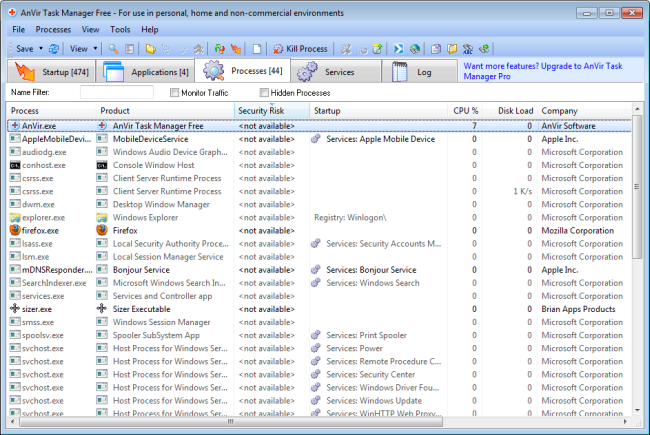Image resolution: width=650 pixels, height=435 pixels.
Task: Click the page with green arrow toolbar icon
Action: click(378, 49)
